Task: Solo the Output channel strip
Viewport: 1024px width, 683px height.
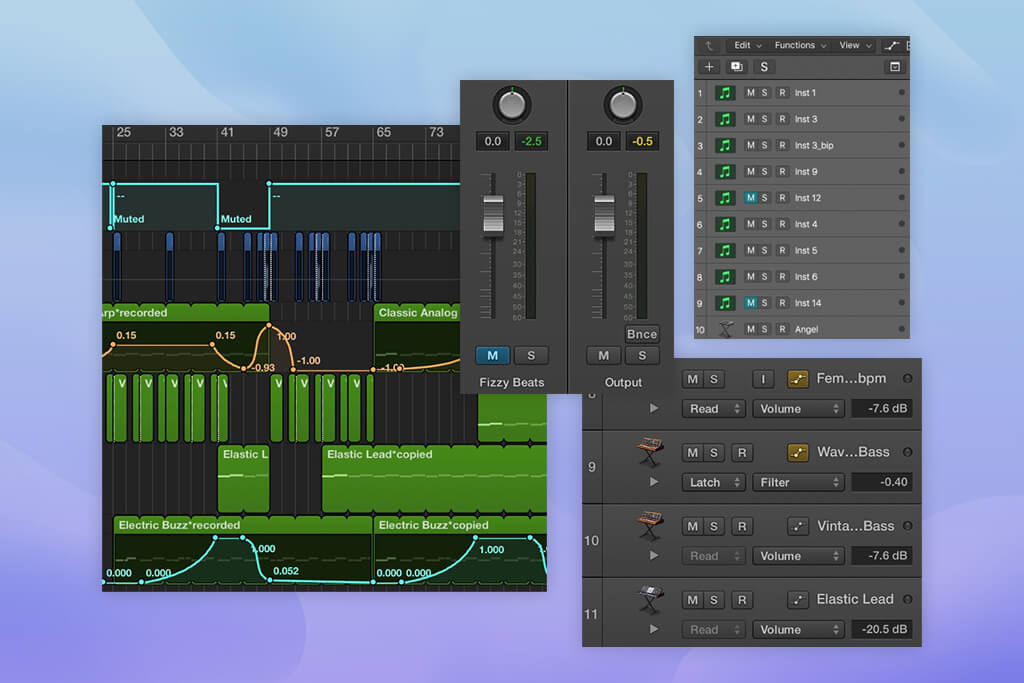Action: (642, 355)
